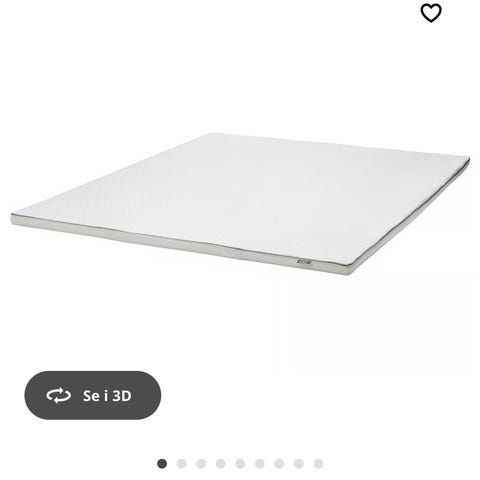Click the small brand label on the mattress edge
Viewport: 480px width, 480px height.
pos(304,262)
